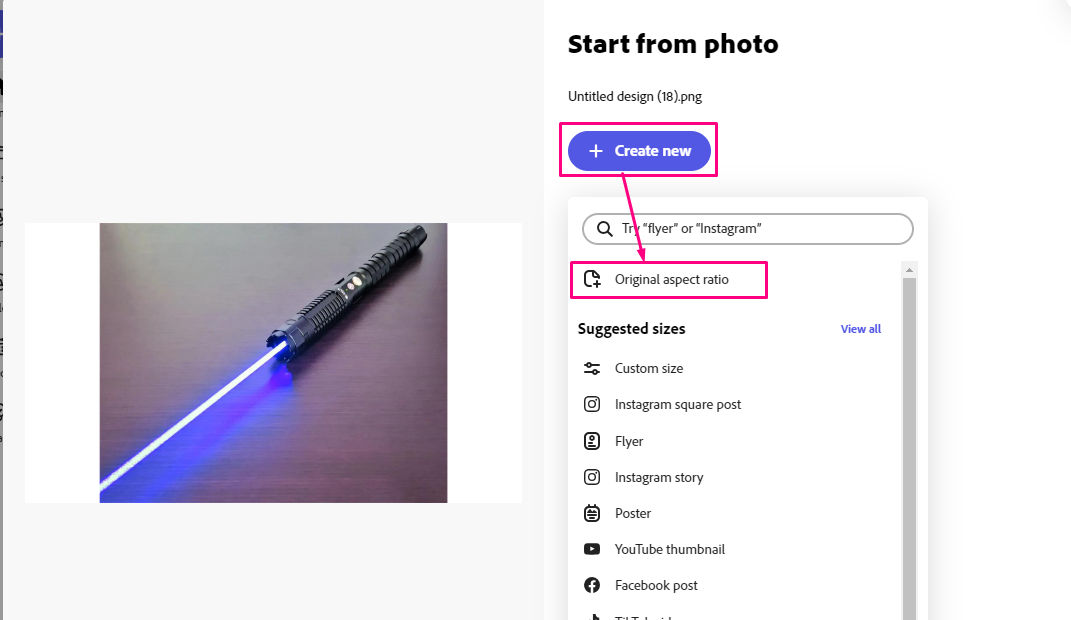Viewport: 1071px width, 620px height.
Task: Select the Poster size
Action: (x=633, y=513)
